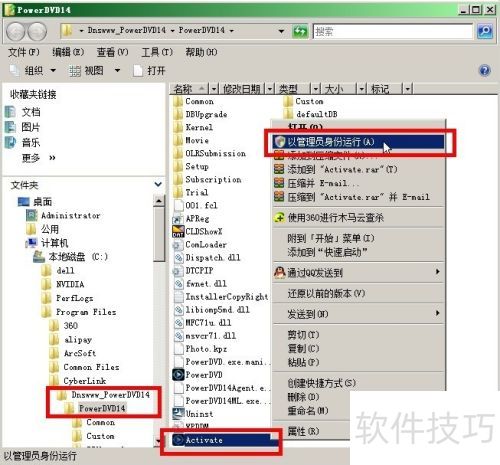Open the 编辑(E) menu
Image resolution: width=500 pixels, height=465 pixels.
point(68,52)
